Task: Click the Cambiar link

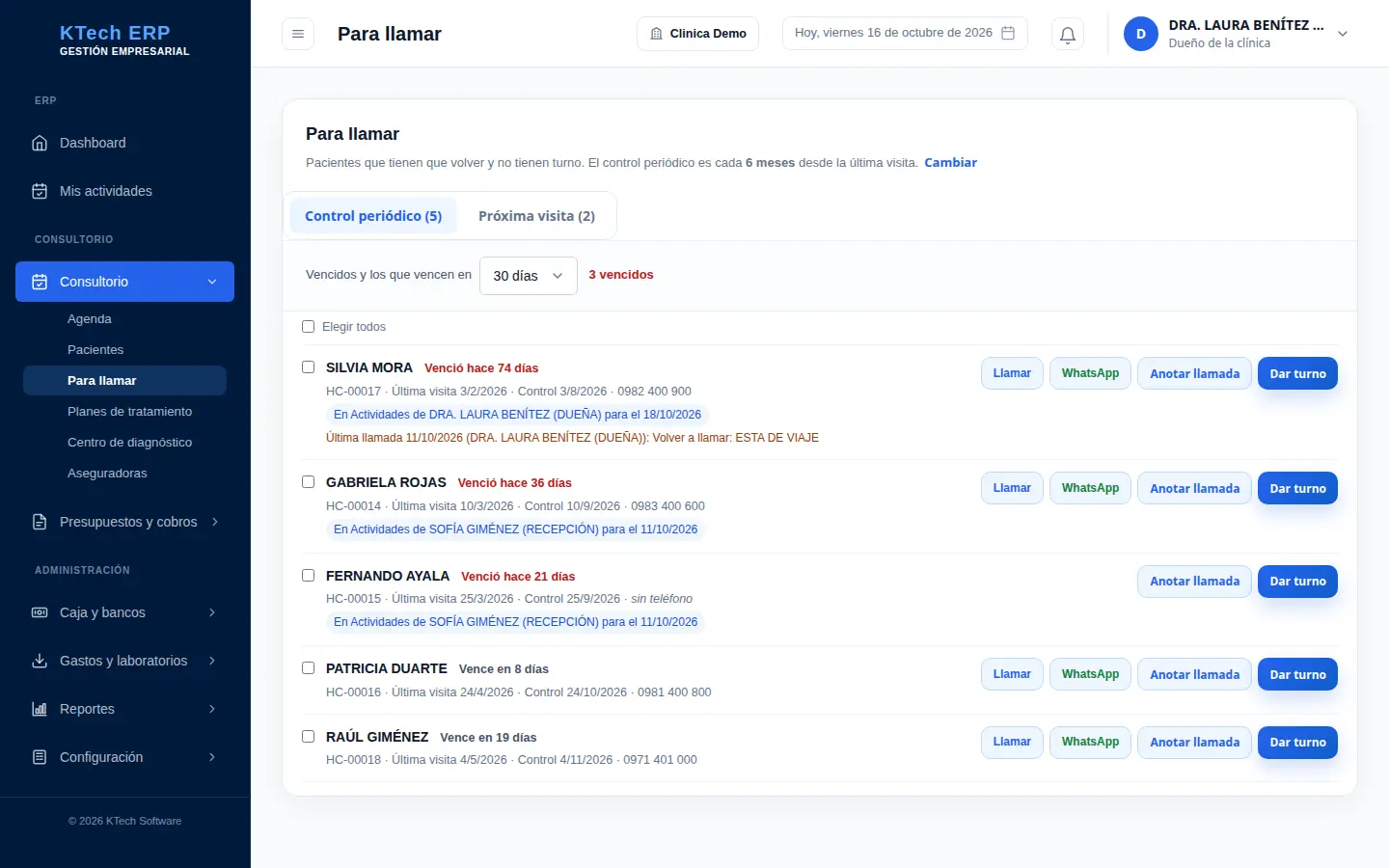Action: 950,163
